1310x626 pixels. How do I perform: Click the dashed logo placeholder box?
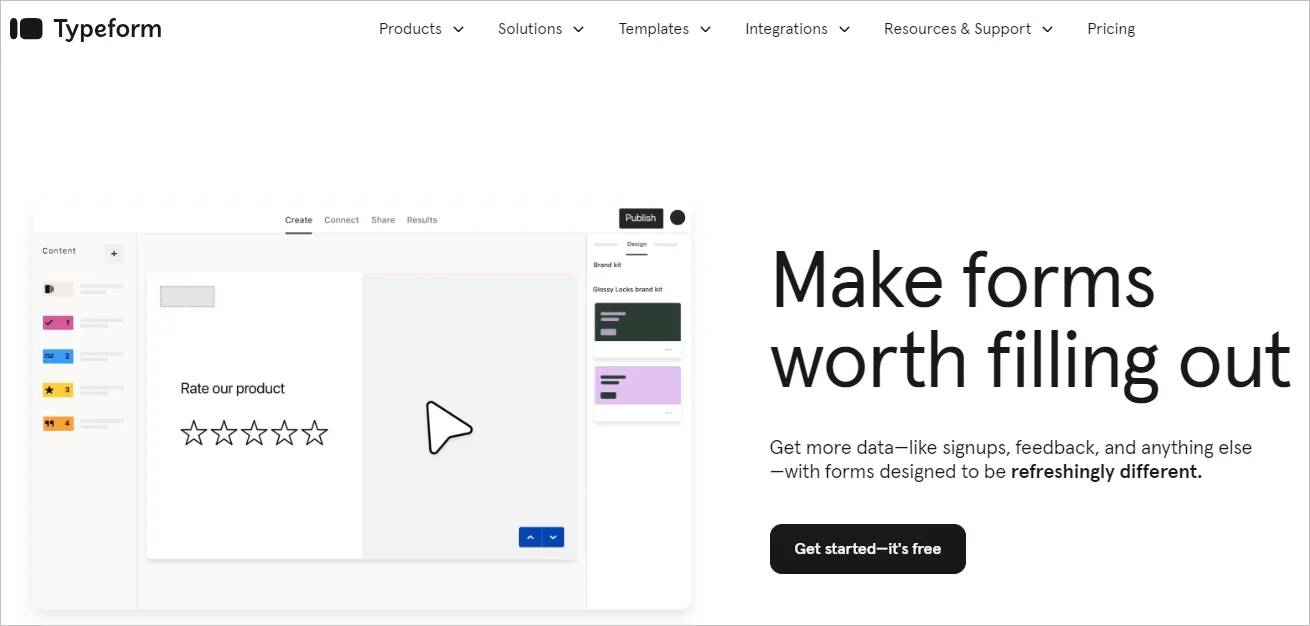tap(187, 296)
